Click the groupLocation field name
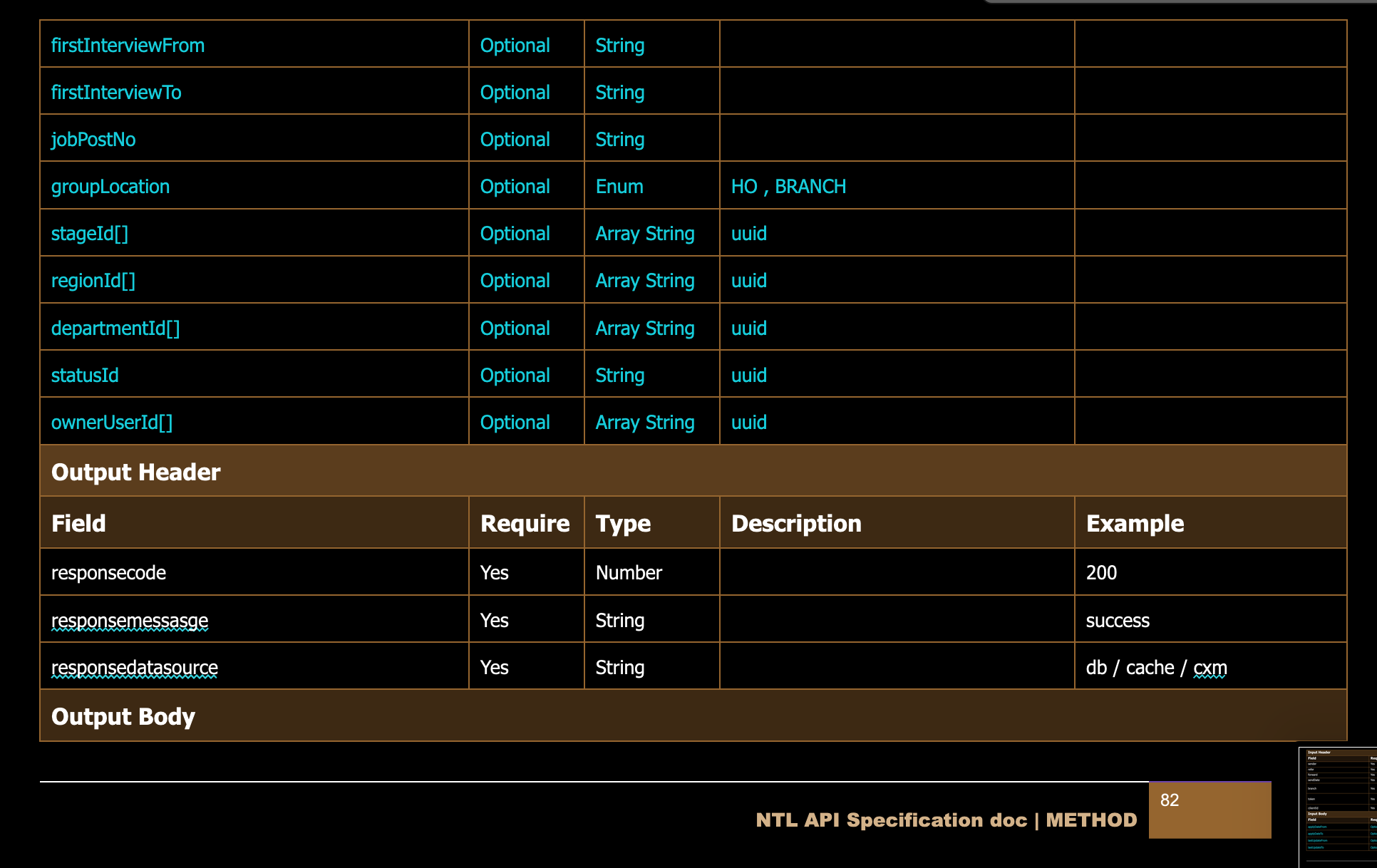This screenshot has width=1377, height=868. coord(110,187)
